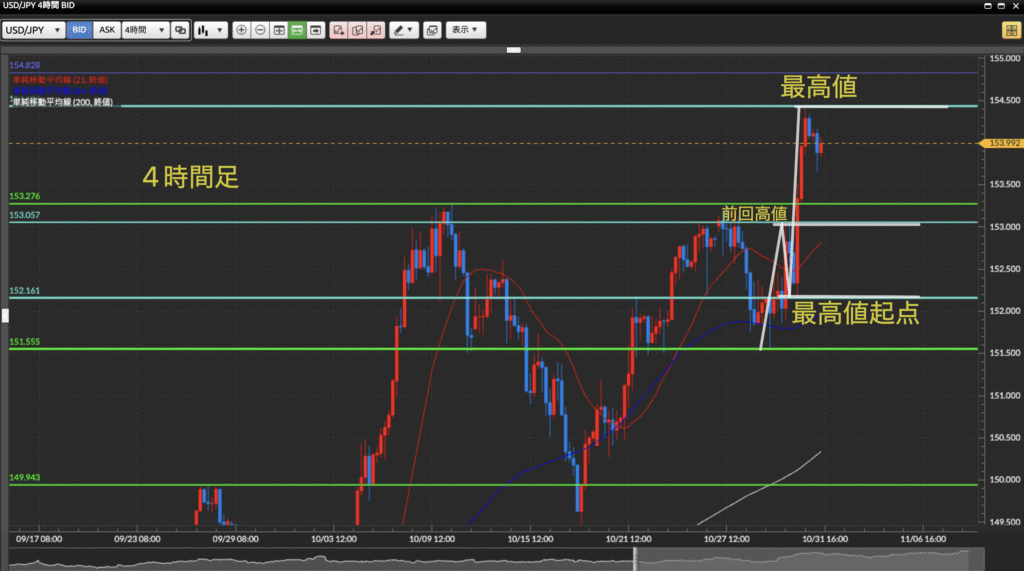The height and width of the screenshot is (571, 1024).
Task: Click the yellow crosshair icon at top right
Action: click(1010, 30)
